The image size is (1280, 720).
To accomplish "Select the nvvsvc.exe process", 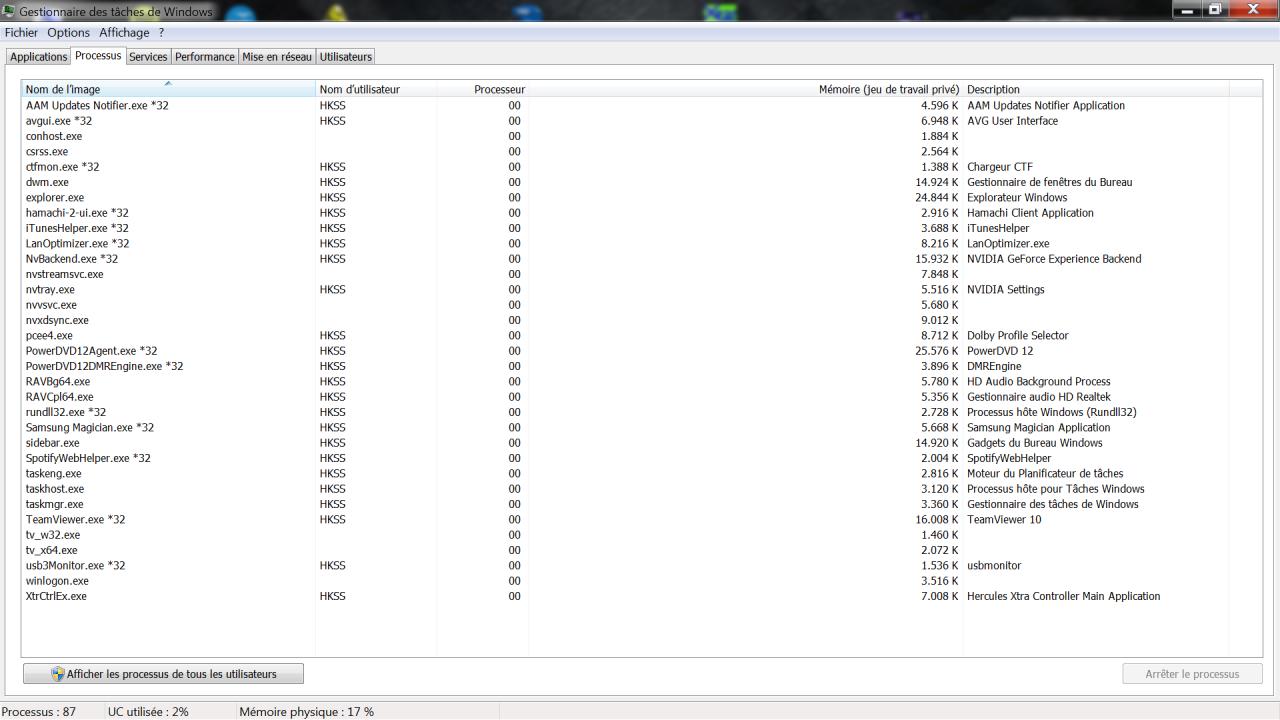I will click(642, 305).
